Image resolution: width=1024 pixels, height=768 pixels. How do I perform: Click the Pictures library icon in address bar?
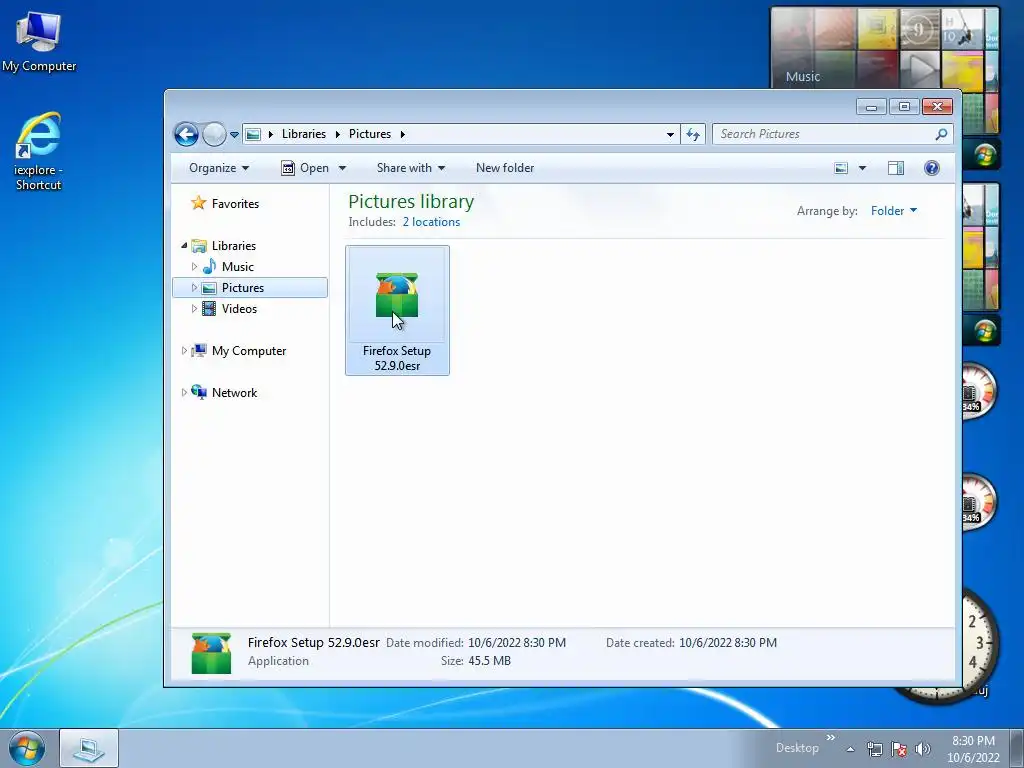(253, 134)
